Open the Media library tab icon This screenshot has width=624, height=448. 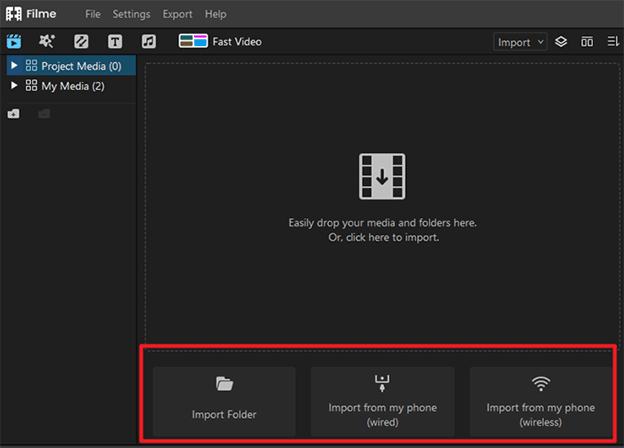click(14, 42)
